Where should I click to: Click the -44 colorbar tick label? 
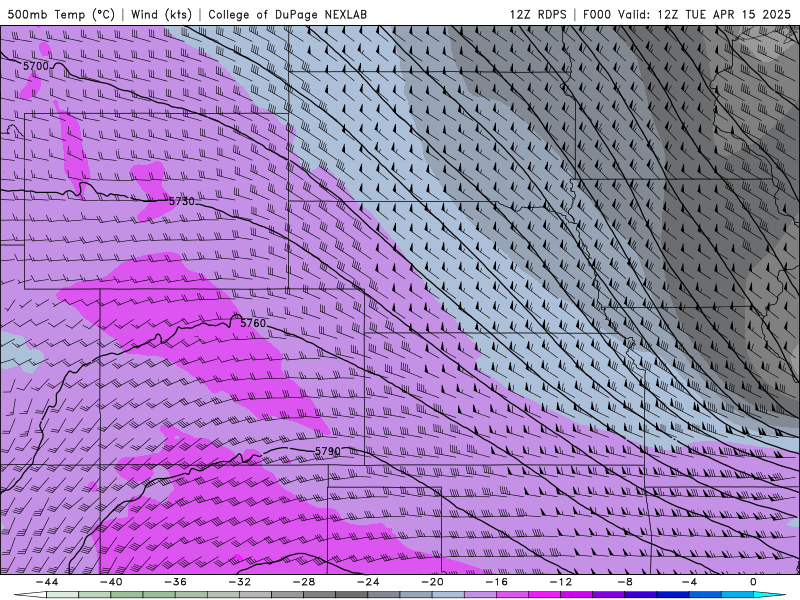point(47,582)
